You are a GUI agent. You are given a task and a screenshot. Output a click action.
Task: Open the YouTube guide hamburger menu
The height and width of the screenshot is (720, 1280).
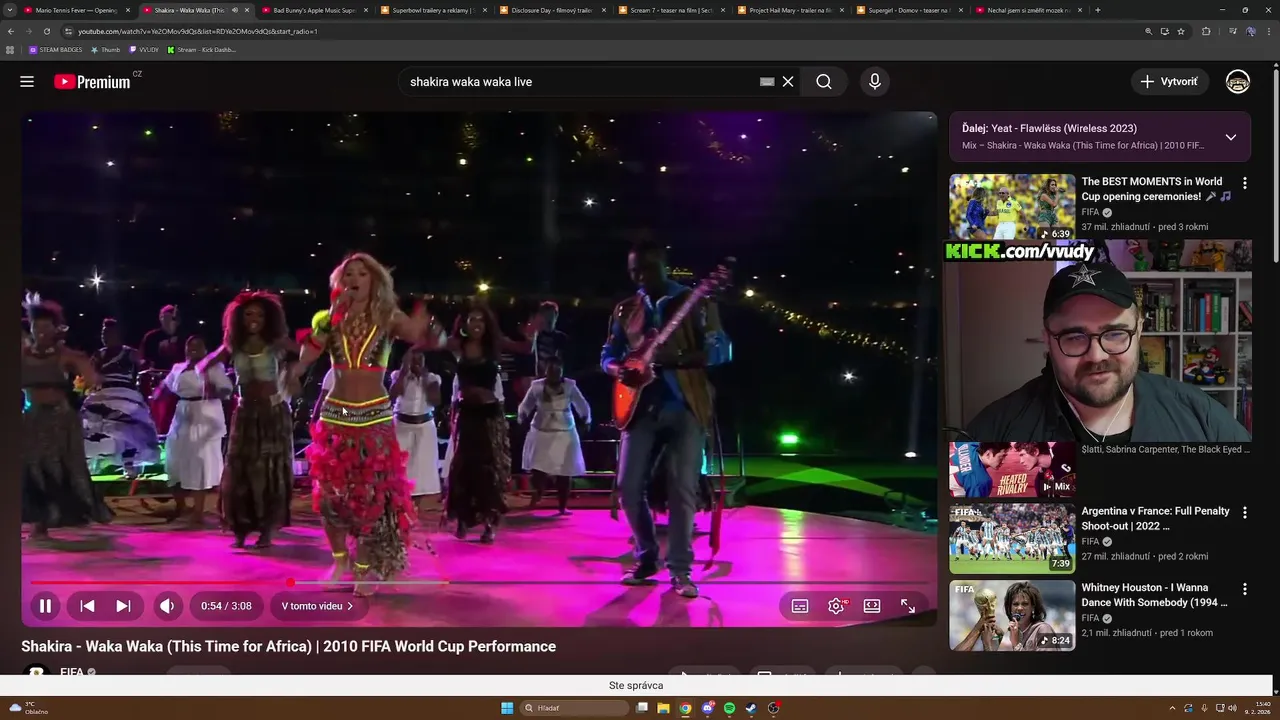click(x=27, y=82)
